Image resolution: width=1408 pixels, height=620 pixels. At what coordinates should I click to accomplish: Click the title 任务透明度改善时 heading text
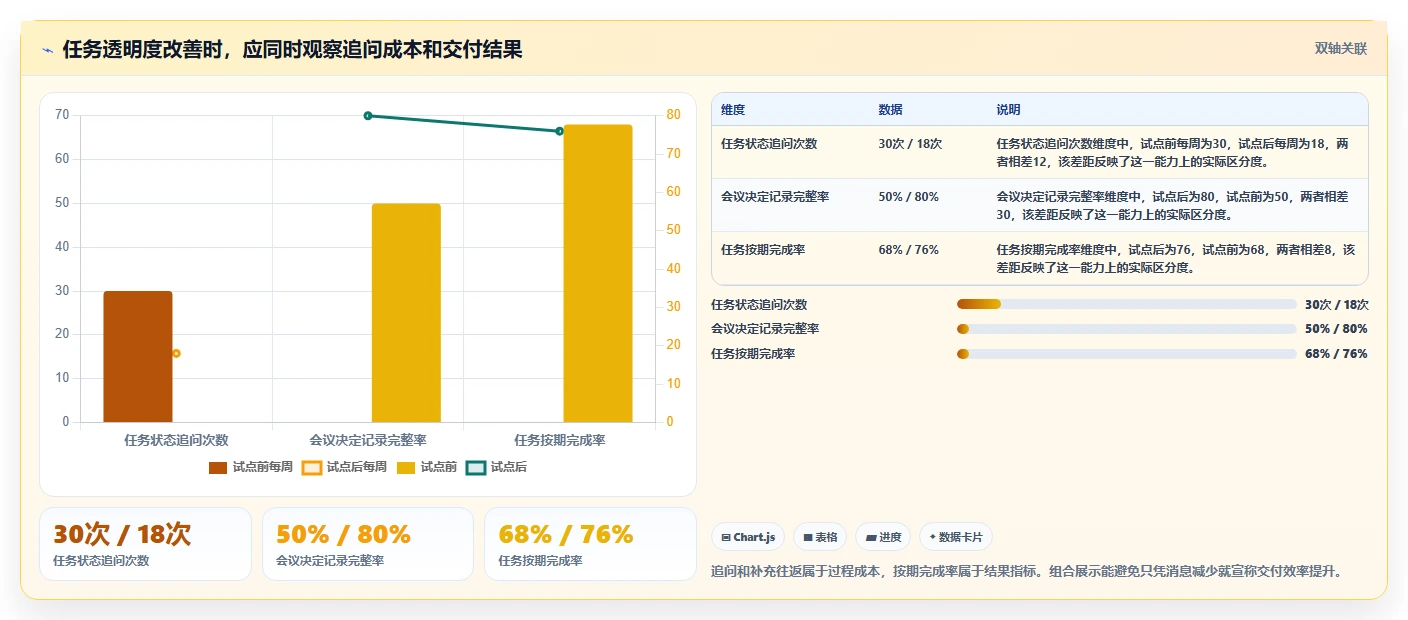click(292, 50)
